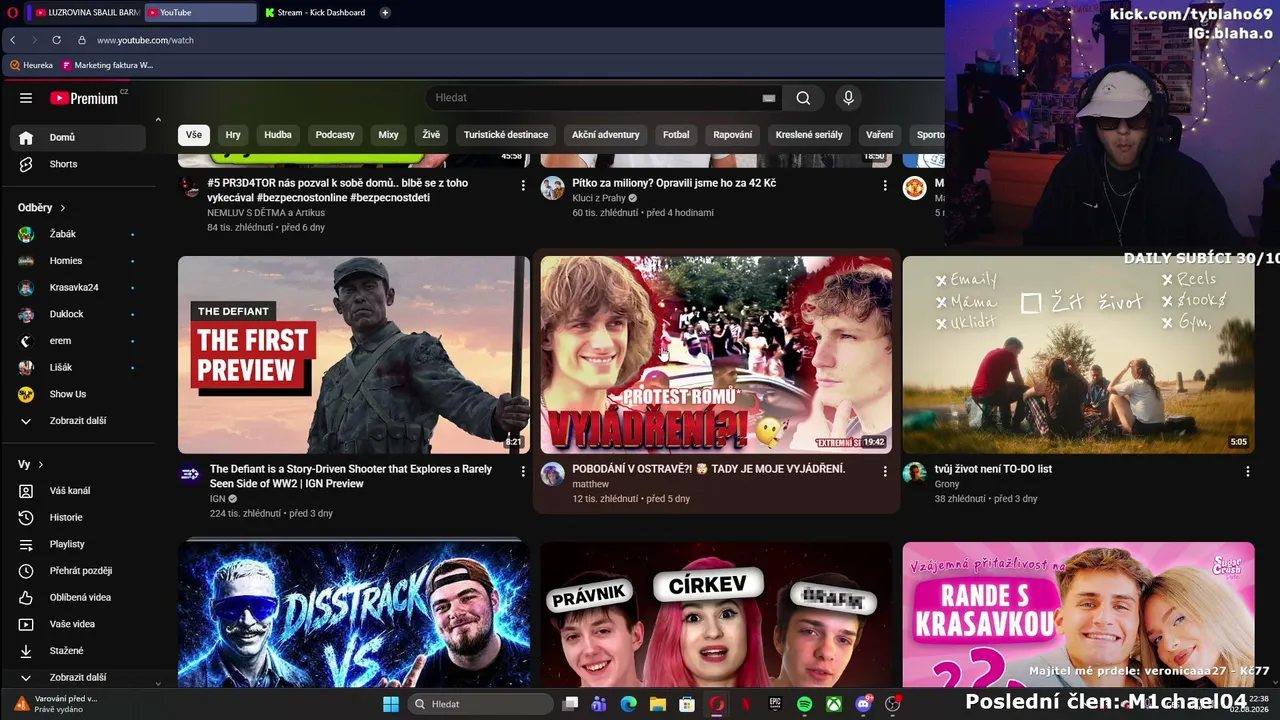Switch to Stream - Kick Dashboard tab
The image size is (1280, 720).
(x=315, y=13)
